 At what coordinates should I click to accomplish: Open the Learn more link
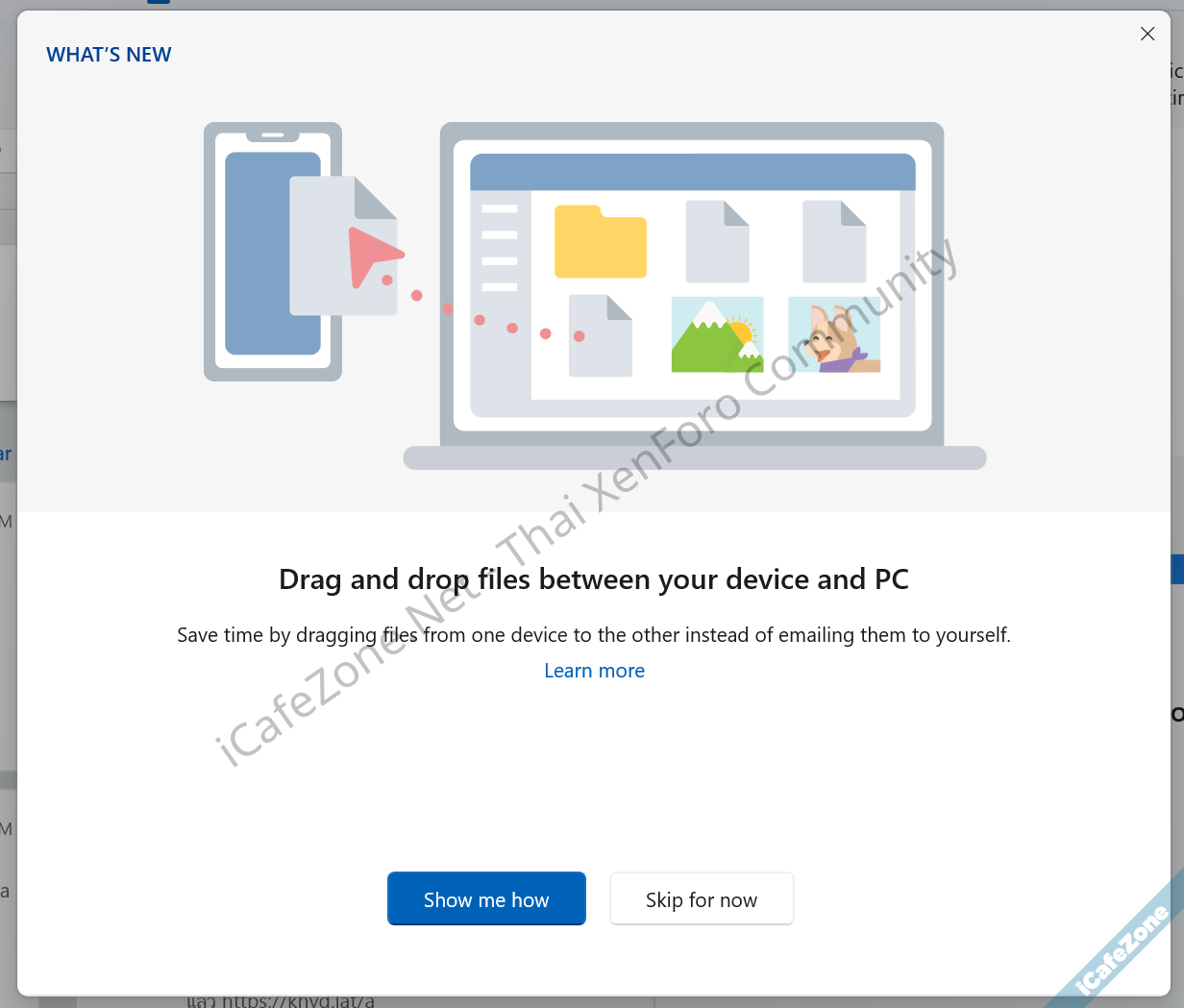[594, 671]
